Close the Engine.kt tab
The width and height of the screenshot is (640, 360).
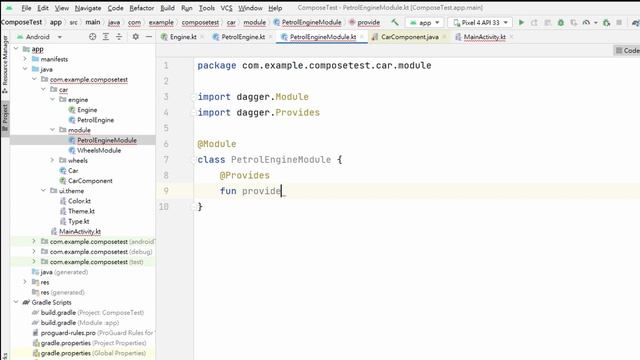202,37
